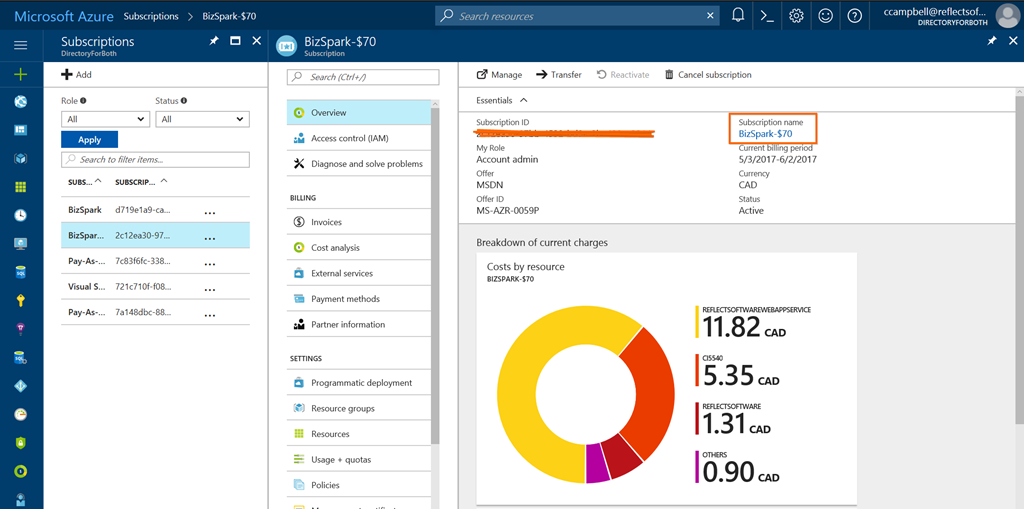Toggle the hamburger sidebar menu
Image resolution: width=1024 pixels, height=509 pixels.
tap(21, 45)
